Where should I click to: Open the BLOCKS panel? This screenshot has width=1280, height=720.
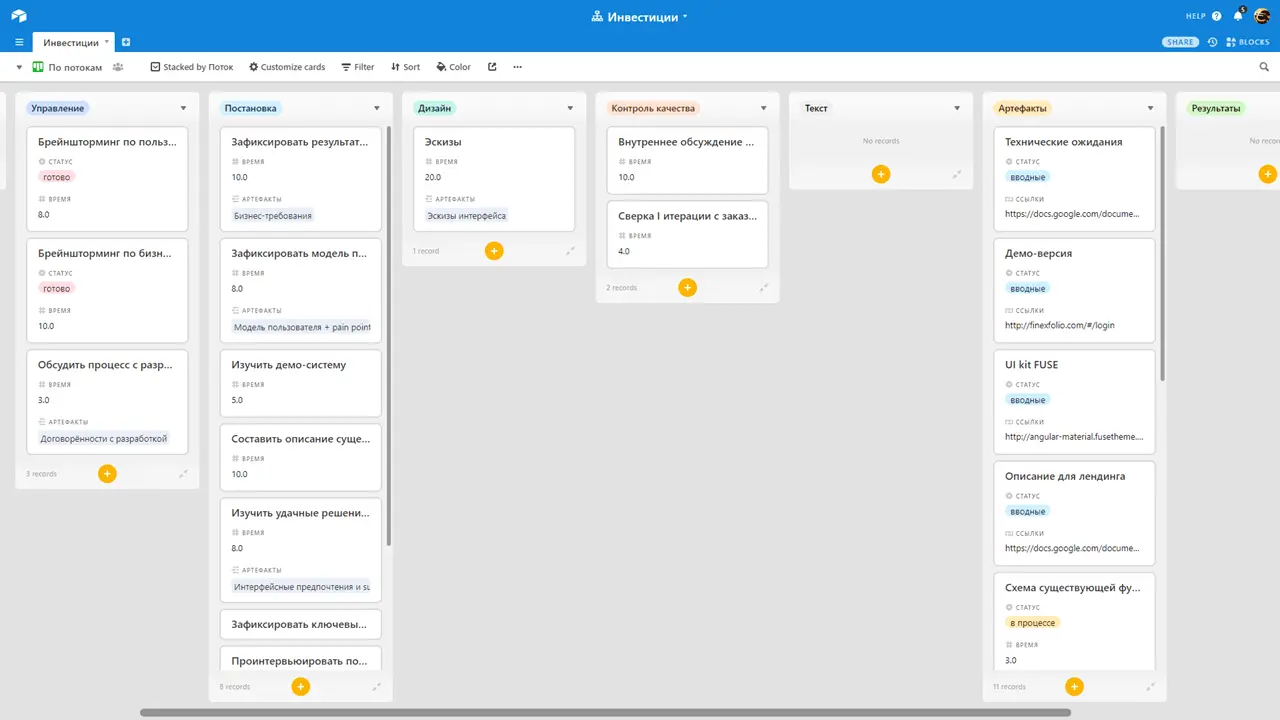pyautogui.click(x=1247, y=42)
